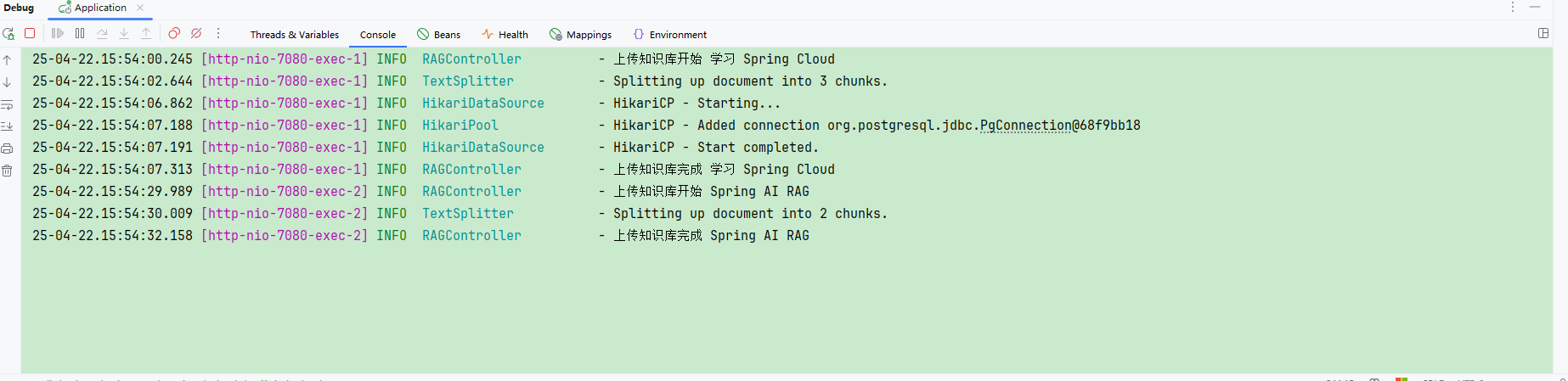Open debug tool window options menu
The height and width of the screenshot is (381, 1568).
point(1513,7)
